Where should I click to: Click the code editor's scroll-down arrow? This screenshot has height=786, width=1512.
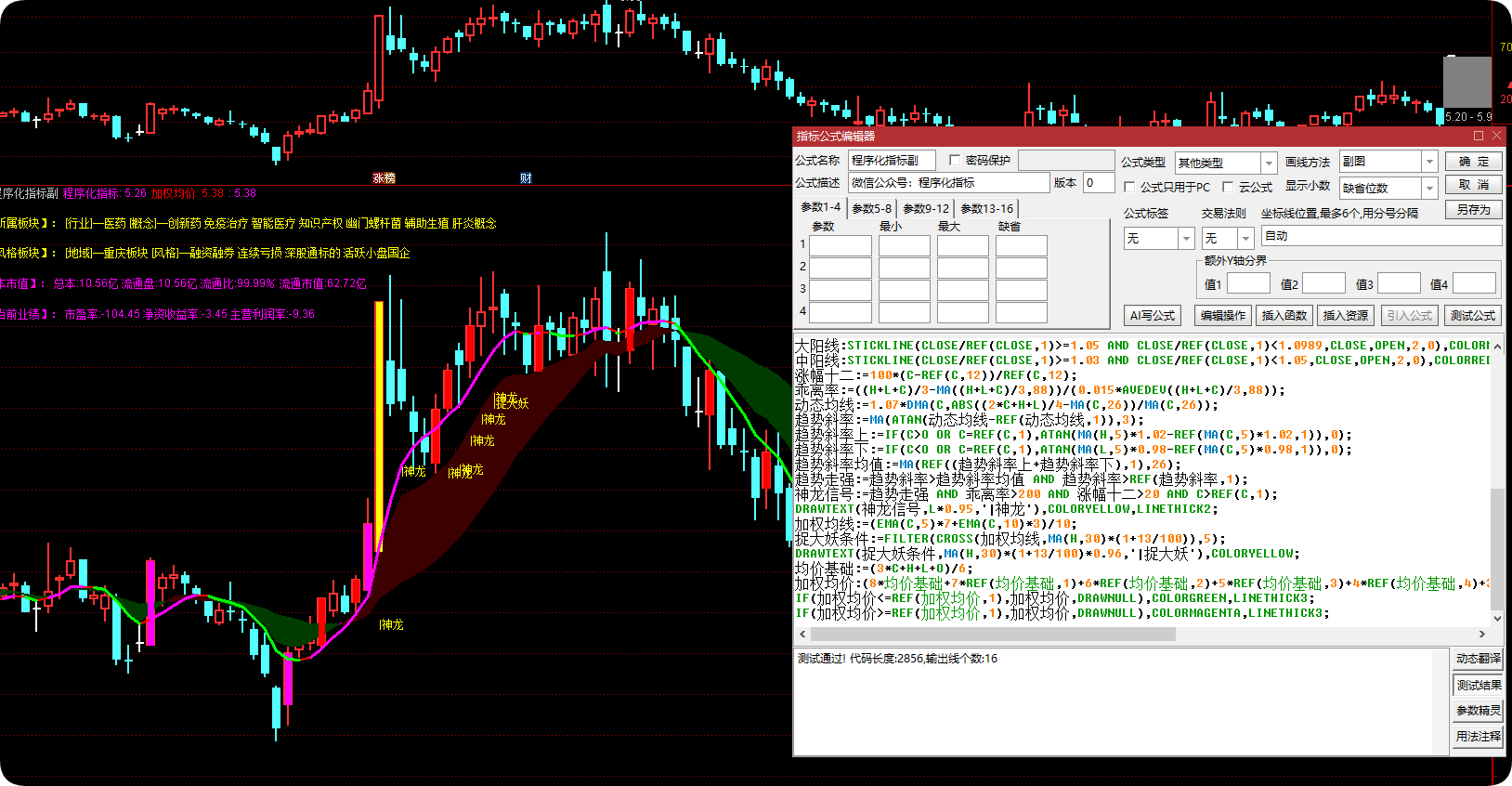[1497, 617]
